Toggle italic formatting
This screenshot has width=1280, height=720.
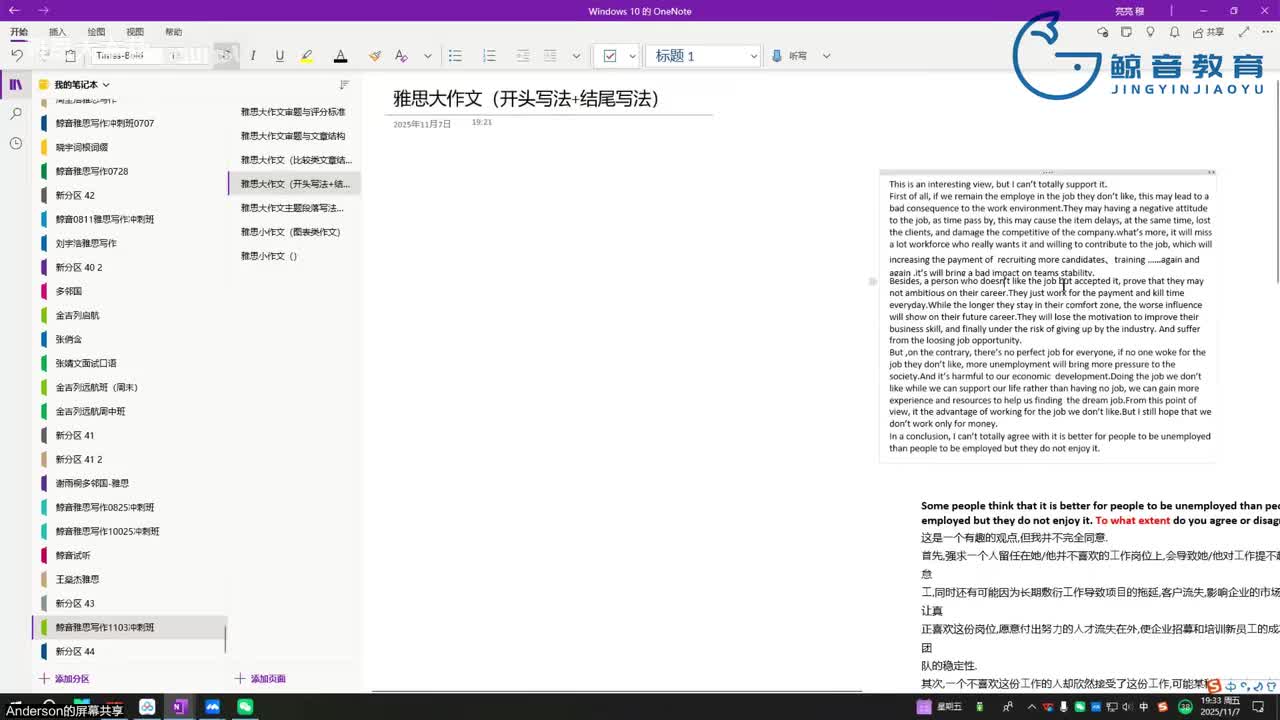click(253, 56)
